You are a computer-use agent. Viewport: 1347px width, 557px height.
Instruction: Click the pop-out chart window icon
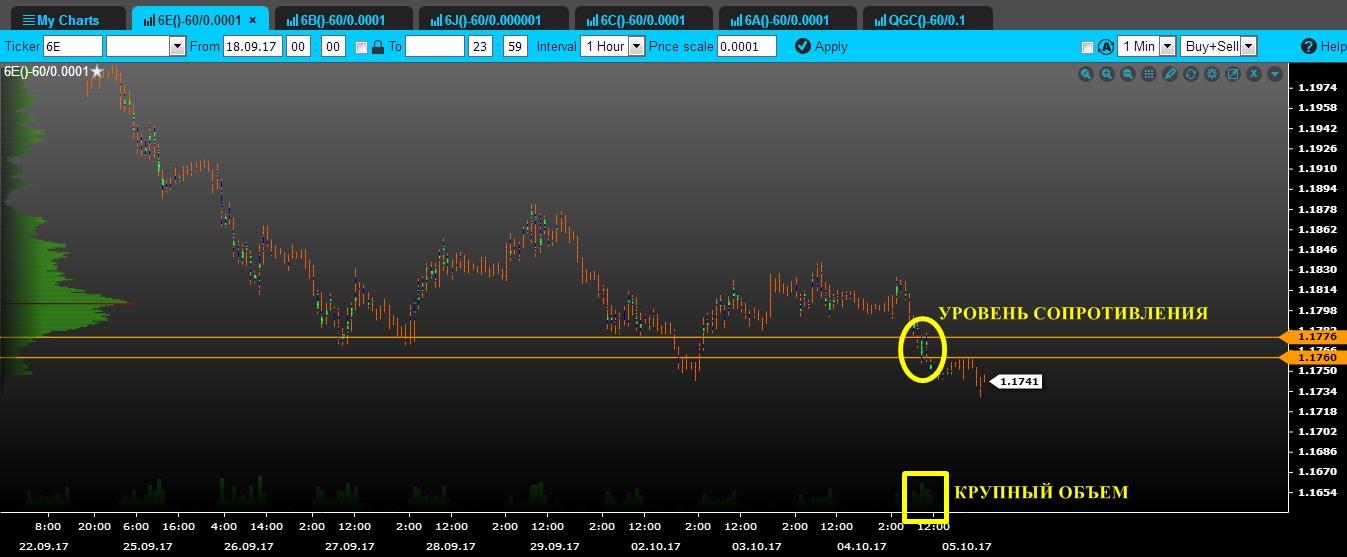[x=1233, y=74]
